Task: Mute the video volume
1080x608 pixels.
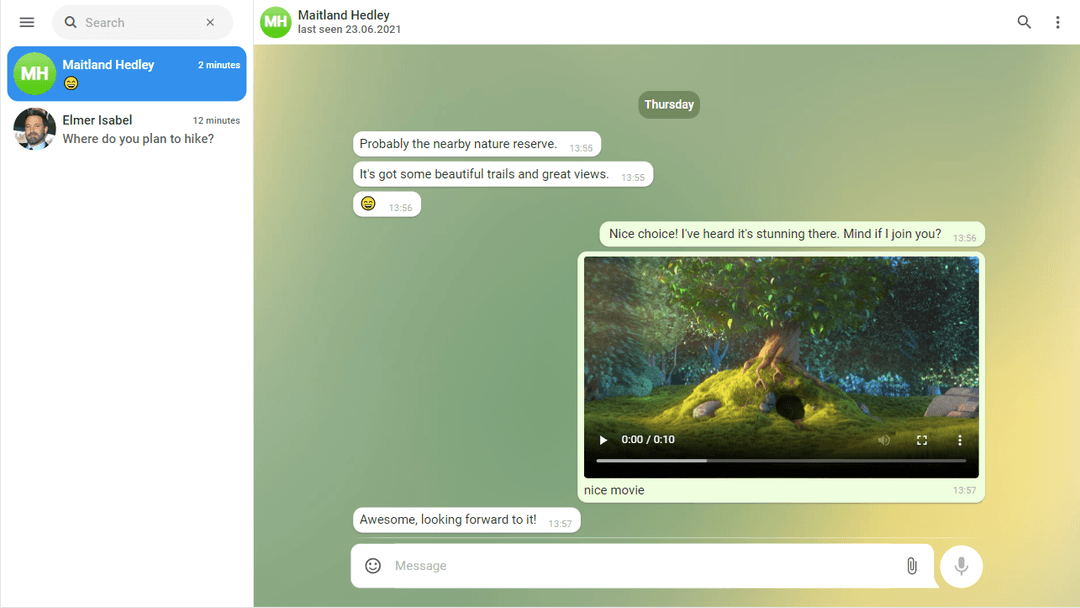Action: (884, 440)
